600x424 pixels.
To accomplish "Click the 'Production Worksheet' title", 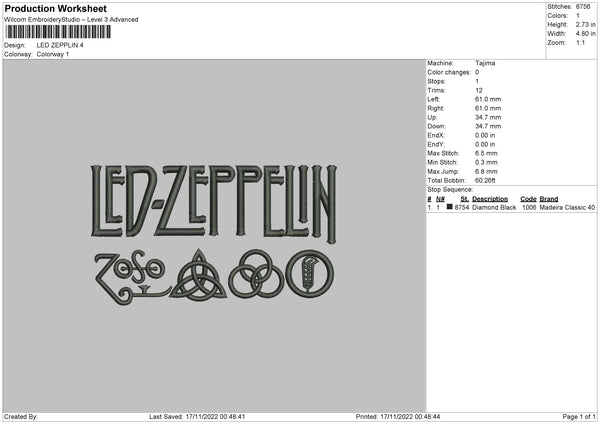I will click(x=55, y=8).
